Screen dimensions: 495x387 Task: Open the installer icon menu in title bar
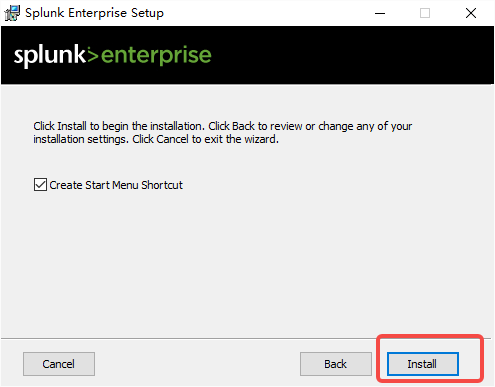[12, 13]
